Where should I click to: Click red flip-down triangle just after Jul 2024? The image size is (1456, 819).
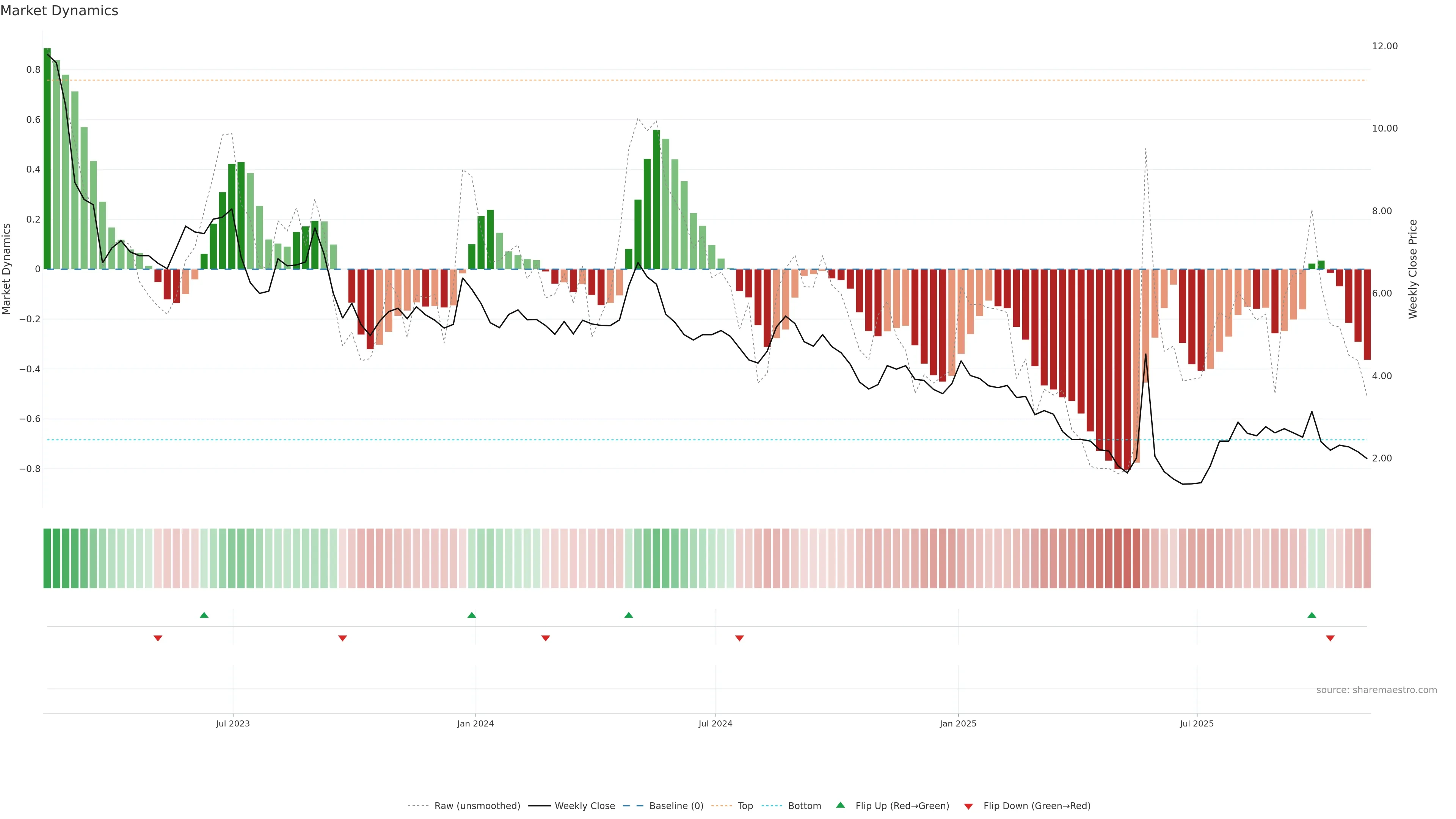[739, 638]
